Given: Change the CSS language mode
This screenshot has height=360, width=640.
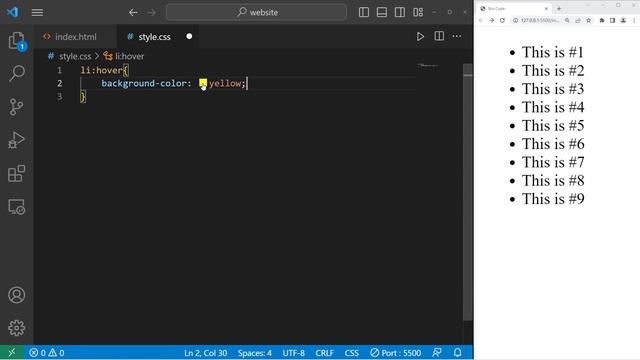Looking at the screenshot, I should click(x=351, y=353).
